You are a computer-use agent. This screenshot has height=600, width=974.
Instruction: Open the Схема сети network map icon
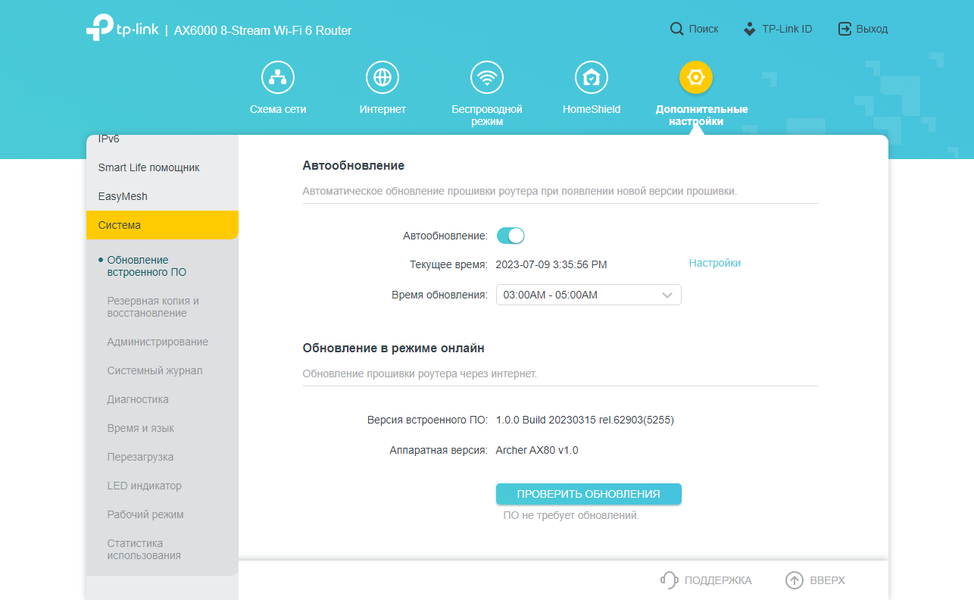[278, 78]
